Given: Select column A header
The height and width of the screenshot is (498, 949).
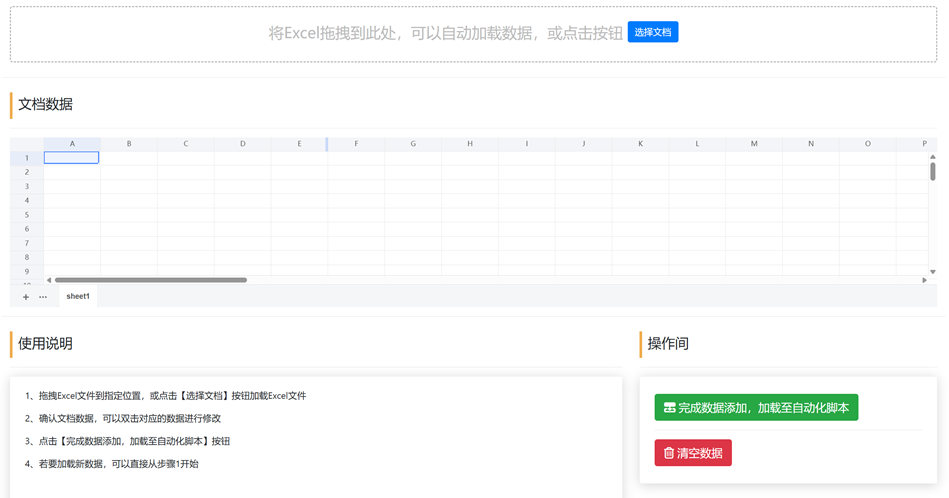Looking at the screenshot, I should (x=72, y=143).
